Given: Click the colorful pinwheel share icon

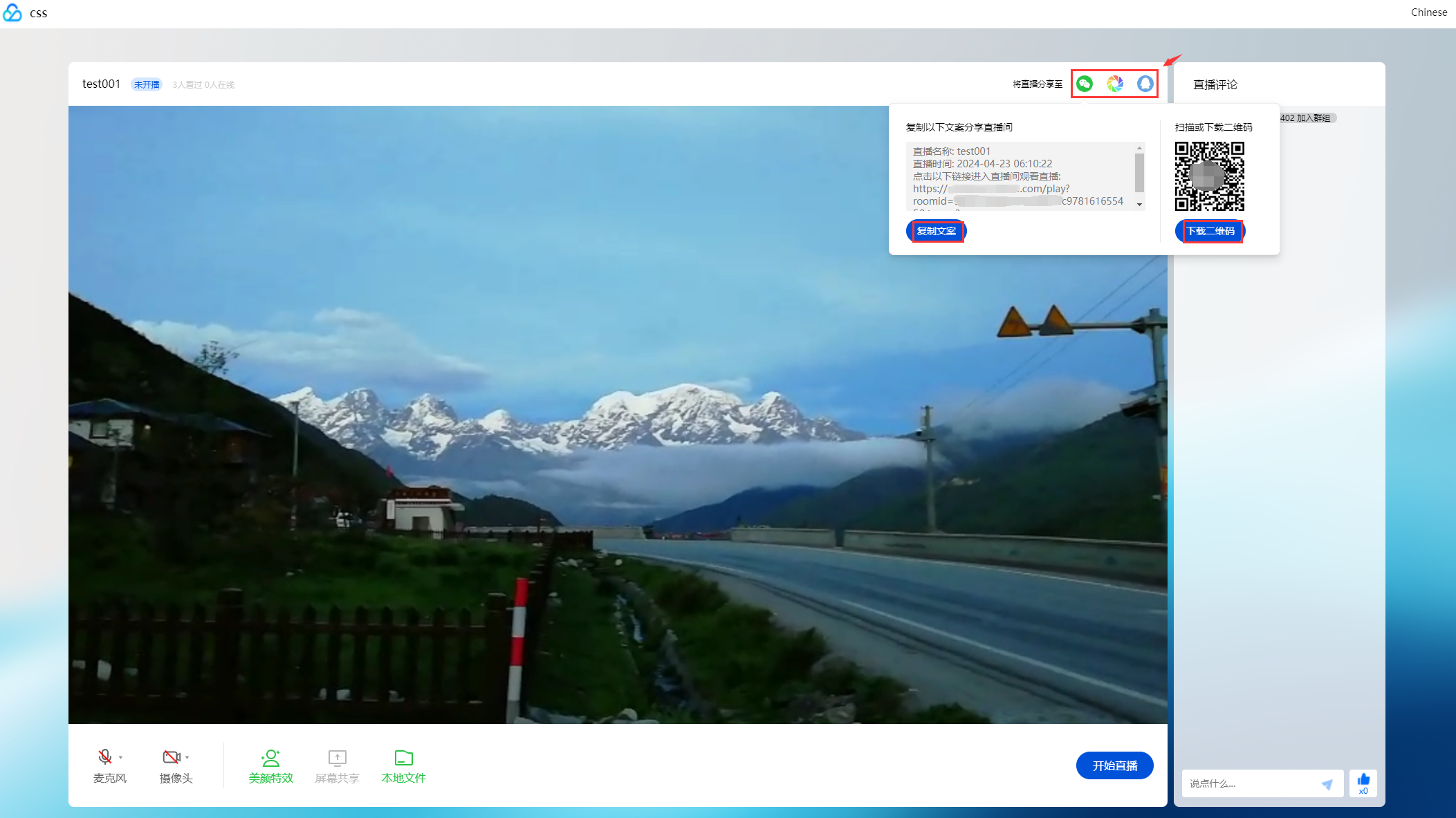Looking at the screenshot, I should coord(1114,84).
